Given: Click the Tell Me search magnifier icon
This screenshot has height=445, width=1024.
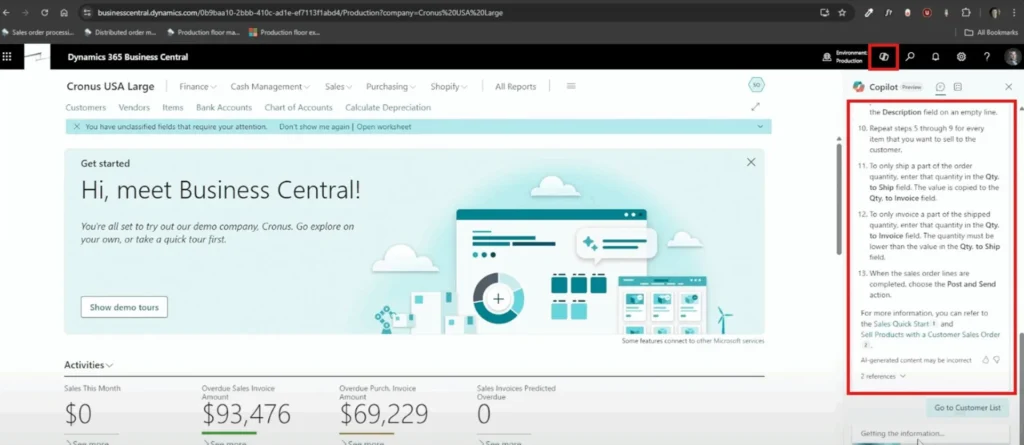Looking at the screenshot, I should 910,57.
